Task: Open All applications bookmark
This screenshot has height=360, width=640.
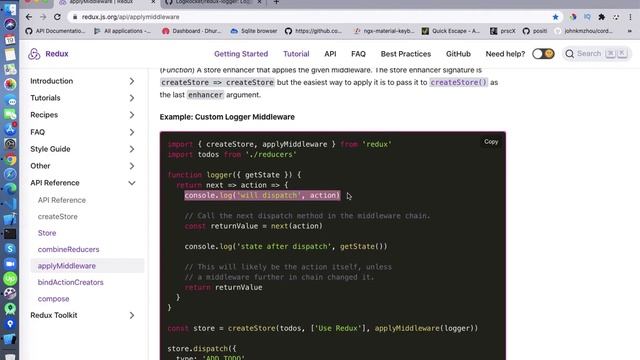Action: point(122,31)
